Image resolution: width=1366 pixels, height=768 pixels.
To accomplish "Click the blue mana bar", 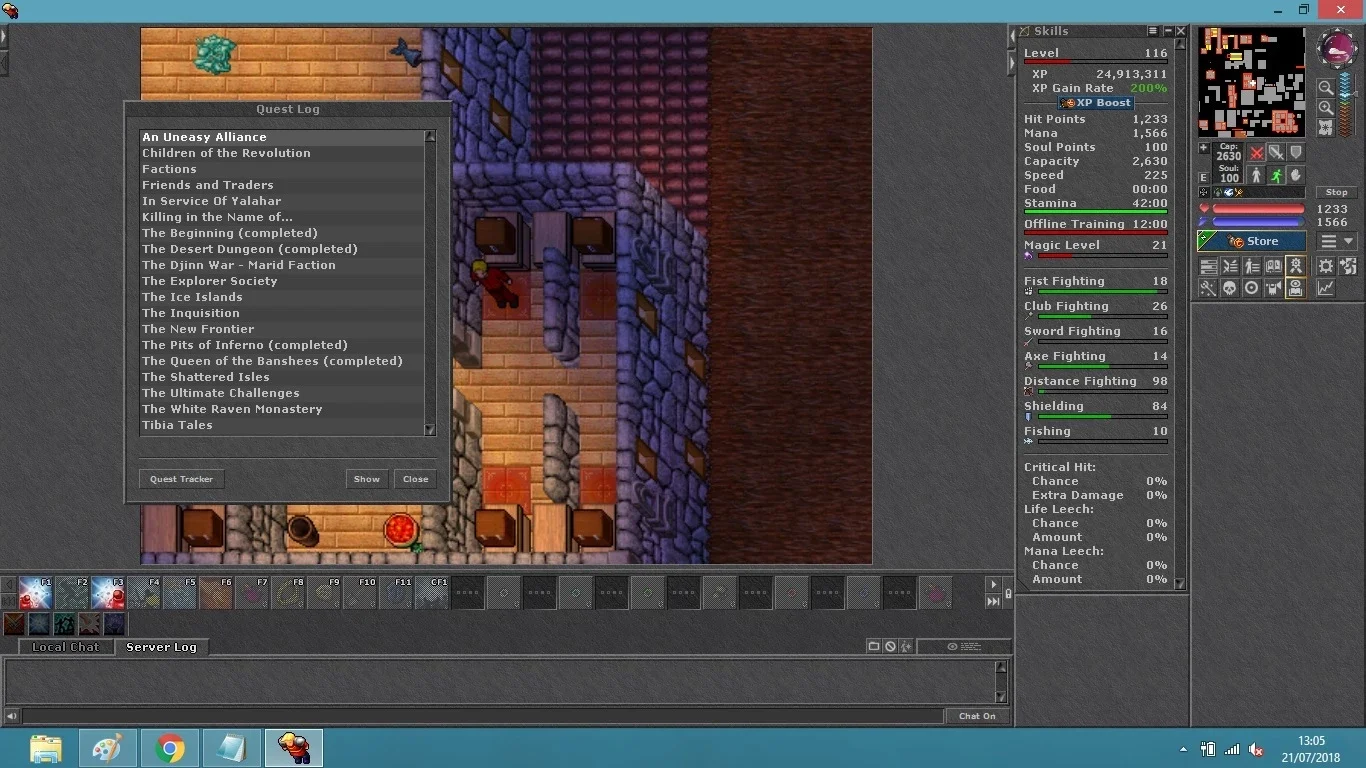I will point(1258,222).
